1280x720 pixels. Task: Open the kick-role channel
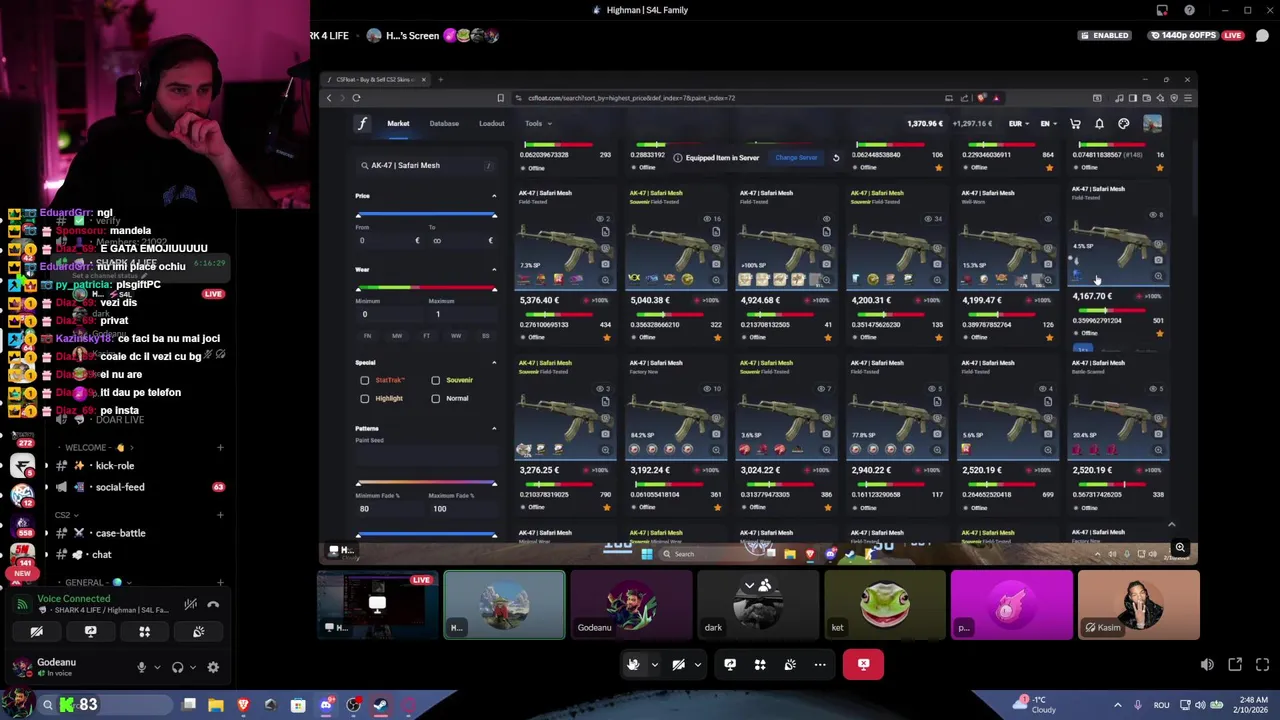coord(139,466)
